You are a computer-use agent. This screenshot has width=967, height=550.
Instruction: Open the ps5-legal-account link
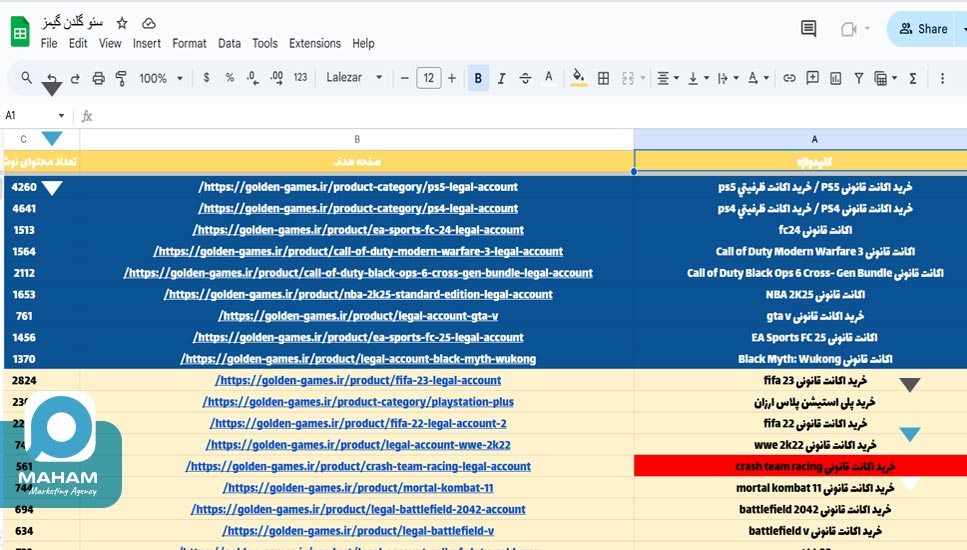pyautogui.click(x=358, y=187)
